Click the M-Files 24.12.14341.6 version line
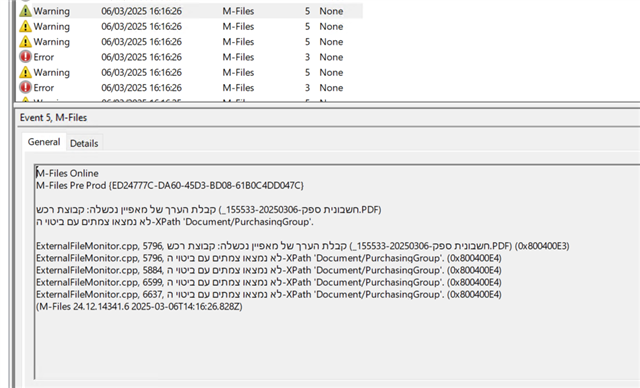Image resolution: width=640 pixels, height=388 pixels. [x=139, y=306]
